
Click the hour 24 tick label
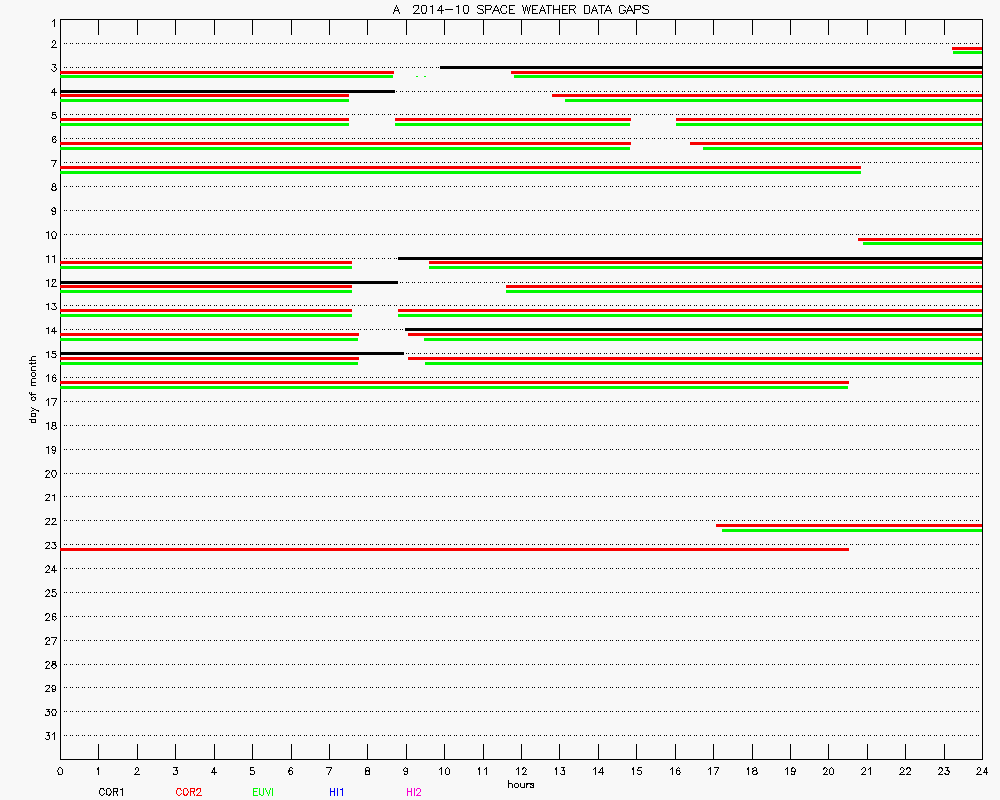coord(982,771)
